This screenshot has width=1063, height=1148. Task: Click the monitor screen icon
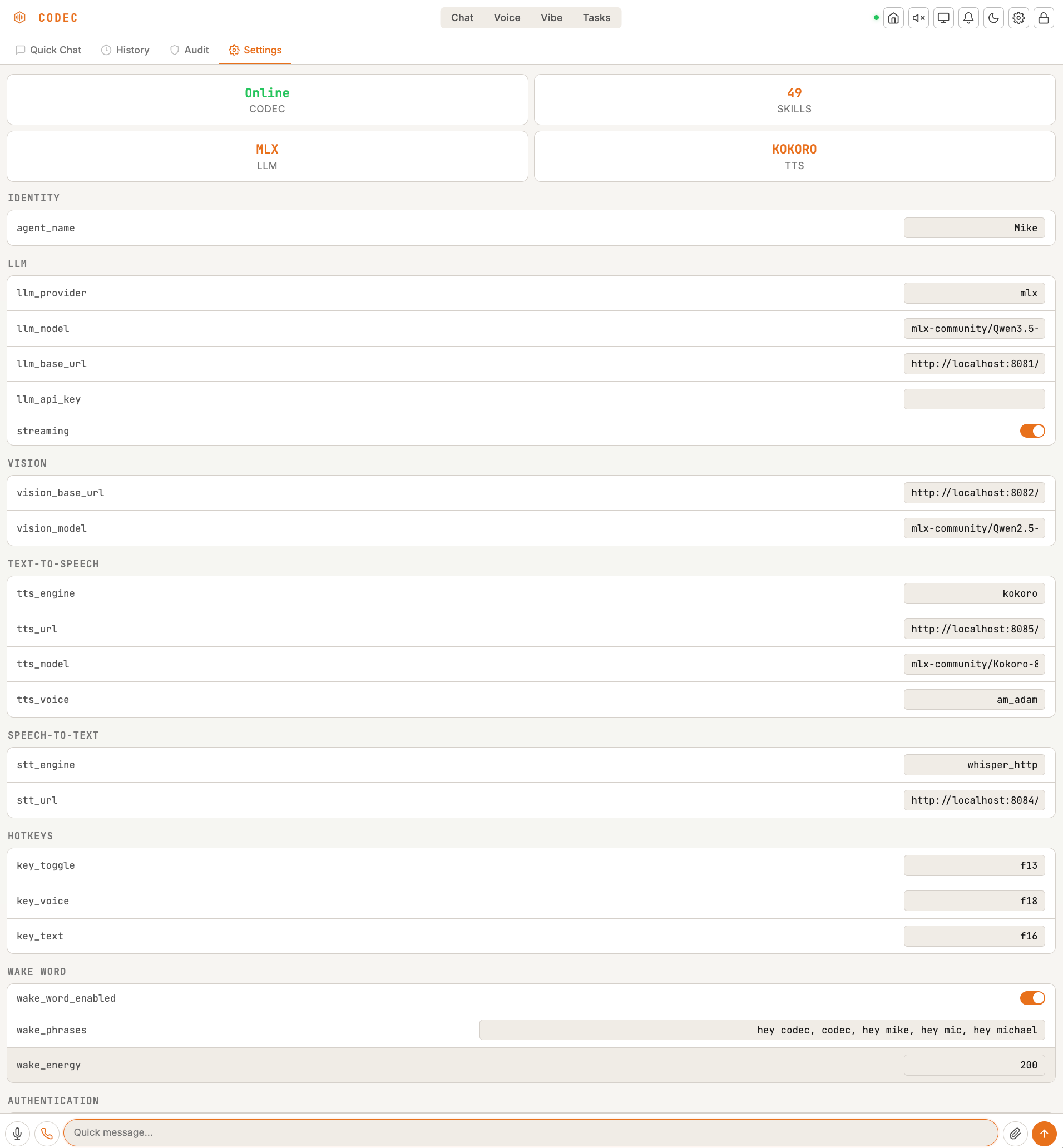pyautogui.click(x=943, y=18)
